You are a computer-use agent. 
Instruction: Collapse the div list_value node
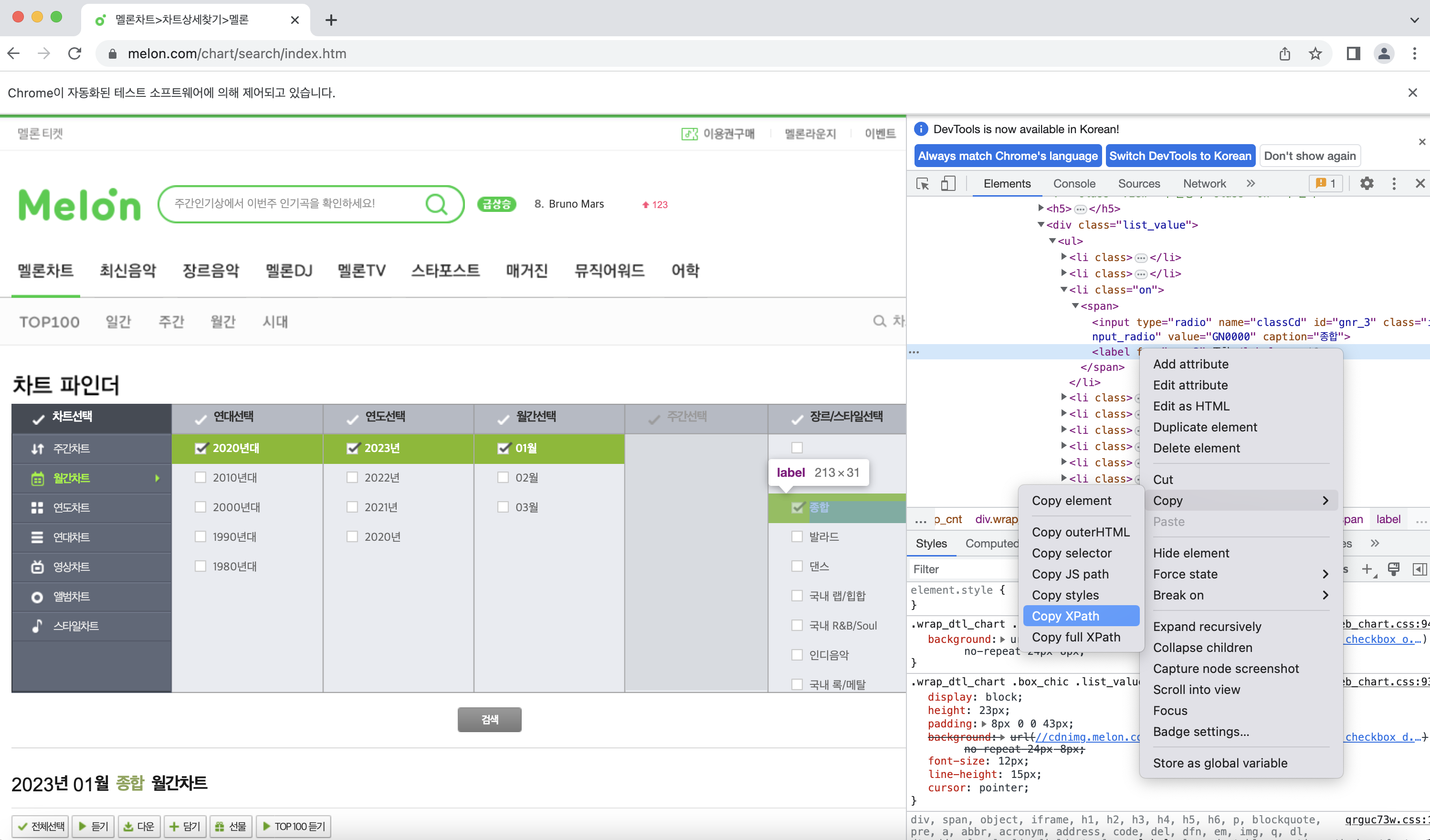point(1041,225)
